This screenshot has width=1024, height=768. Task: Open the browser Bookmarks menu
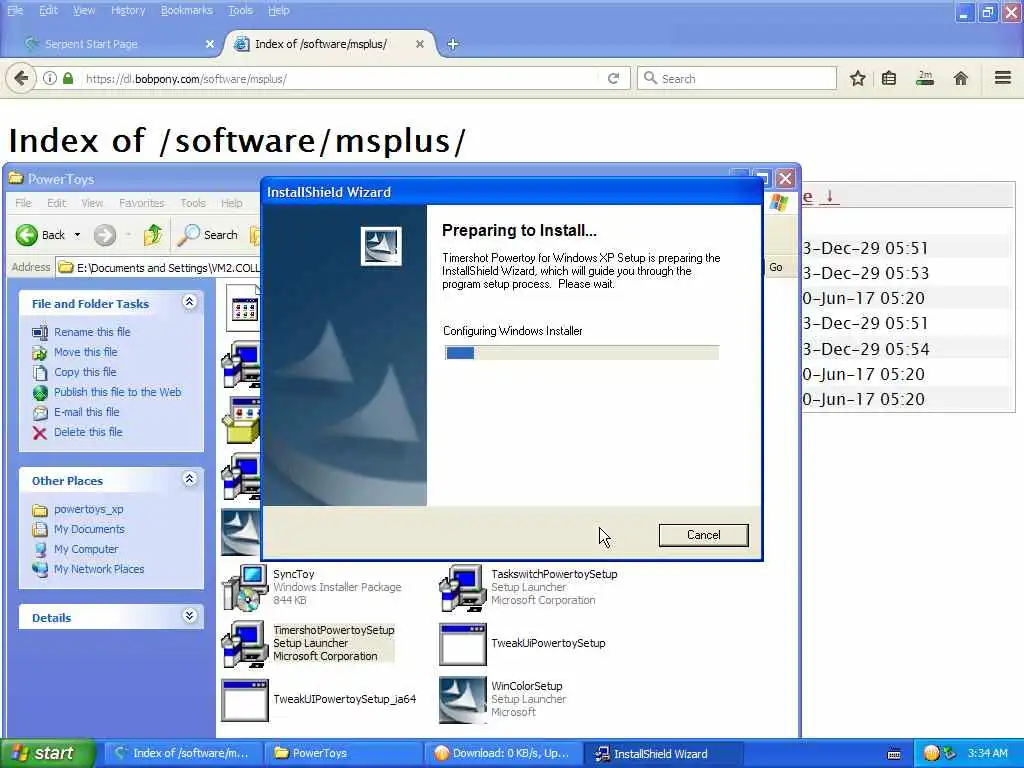coord(187,10)
